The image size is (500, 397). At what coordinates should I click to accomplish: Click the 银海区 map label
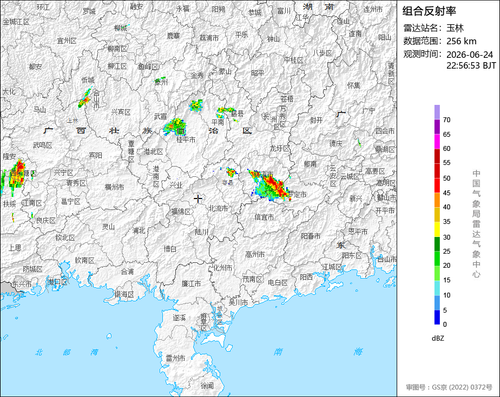point(124,294)
